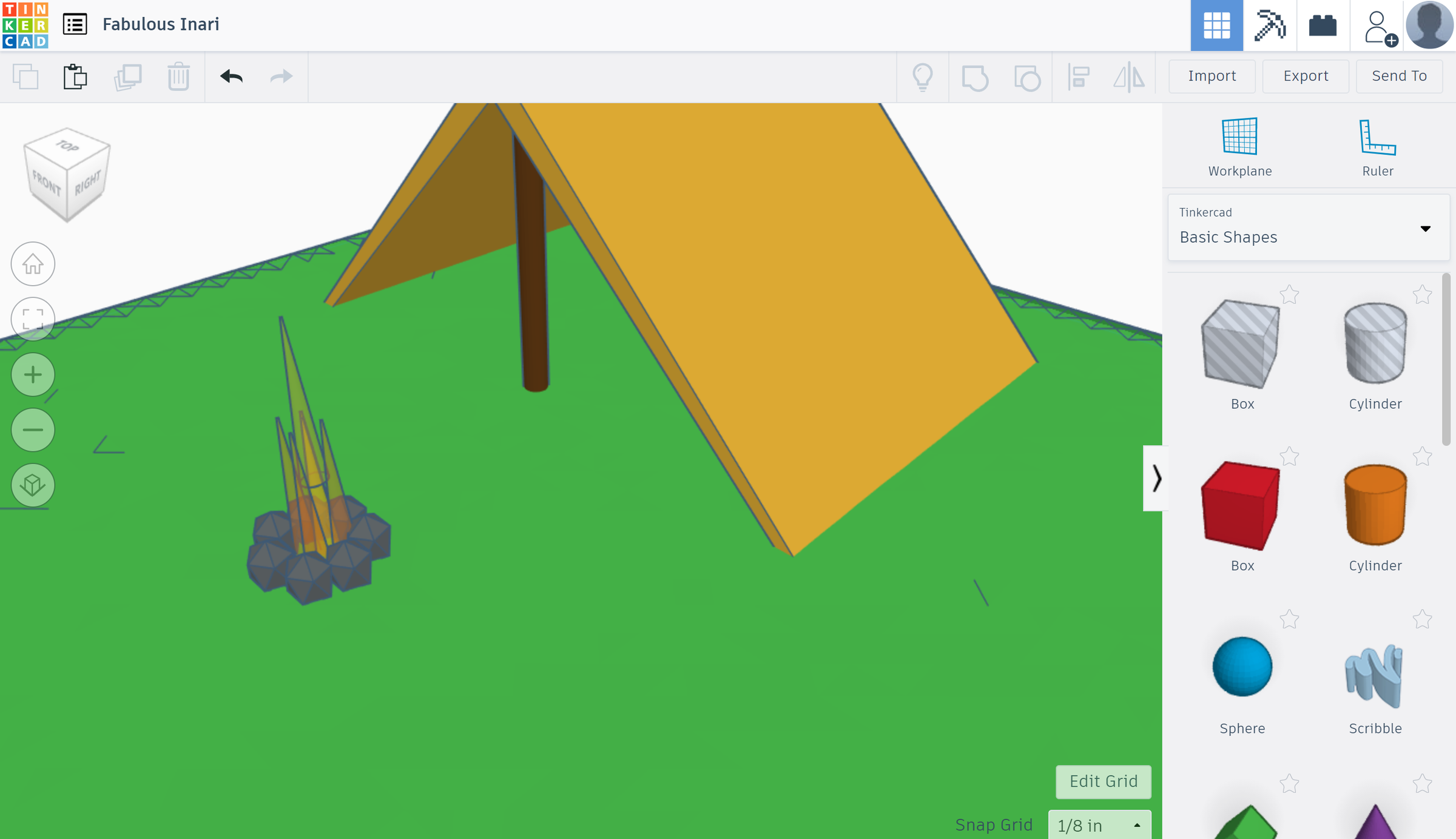Click the Mirror/Flip icon

[x=1128, y=77]
